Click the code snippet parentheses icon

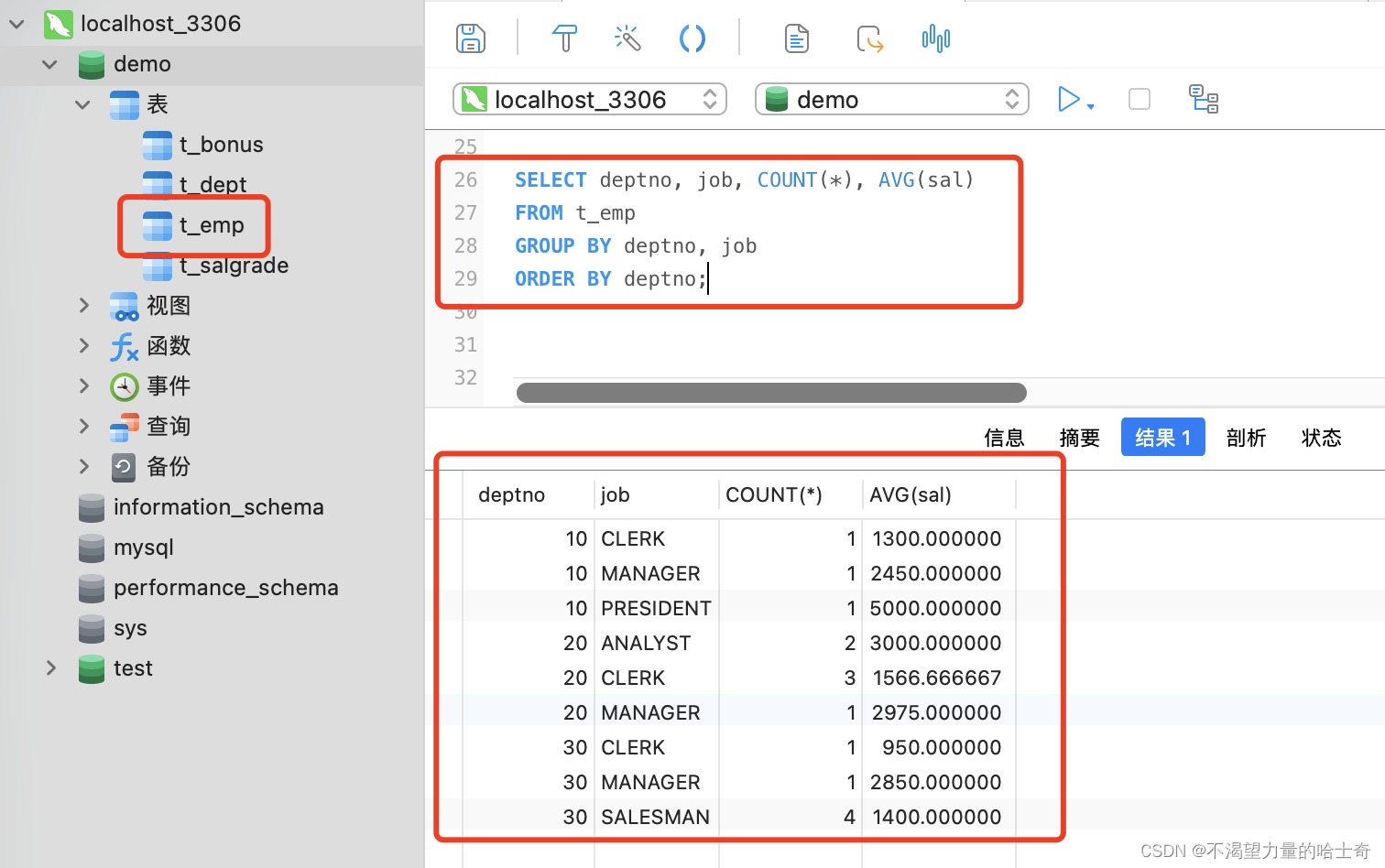click(692, 38)
